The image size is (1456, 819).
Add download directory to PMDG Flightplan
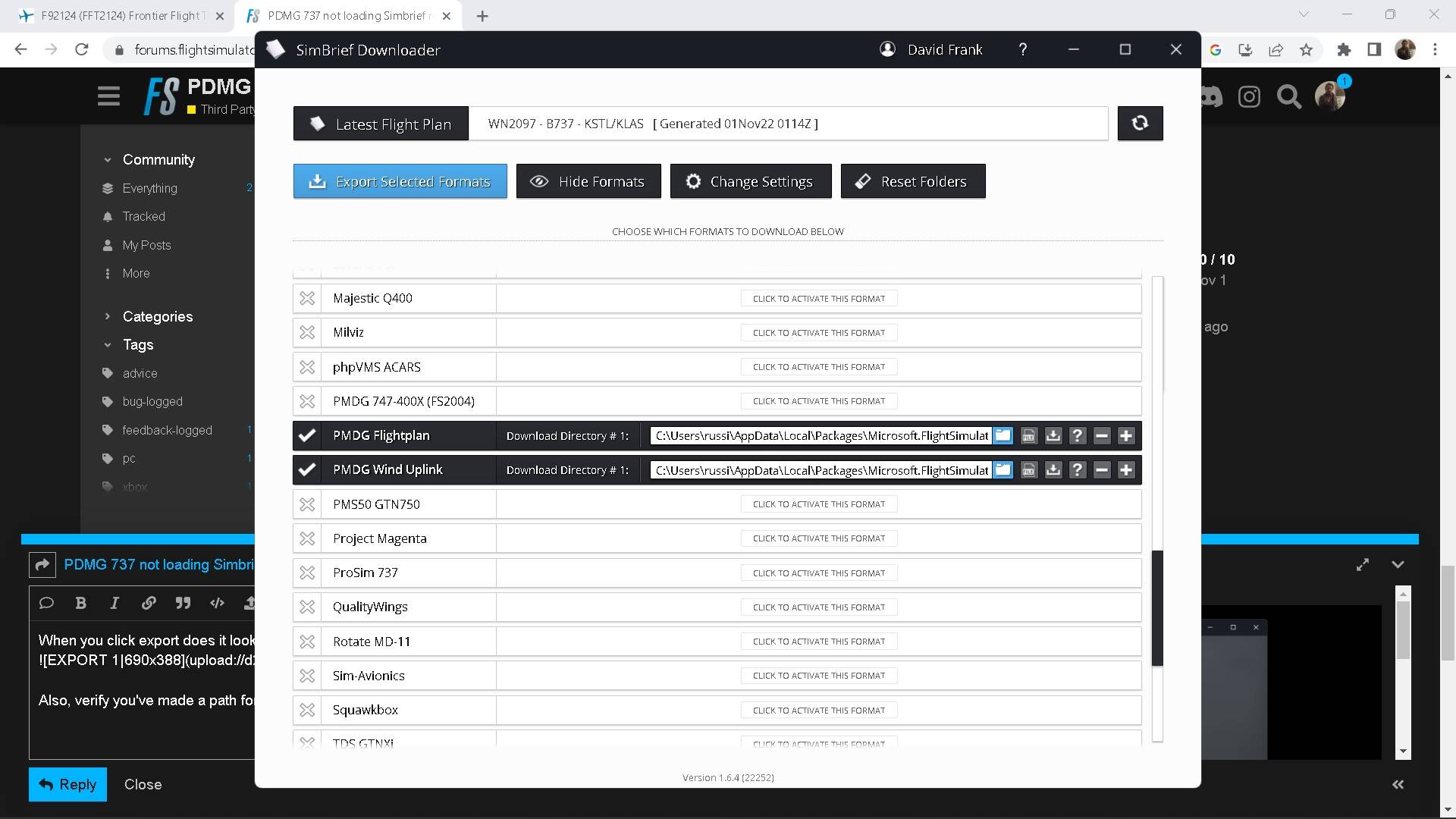coord(1126,435)
